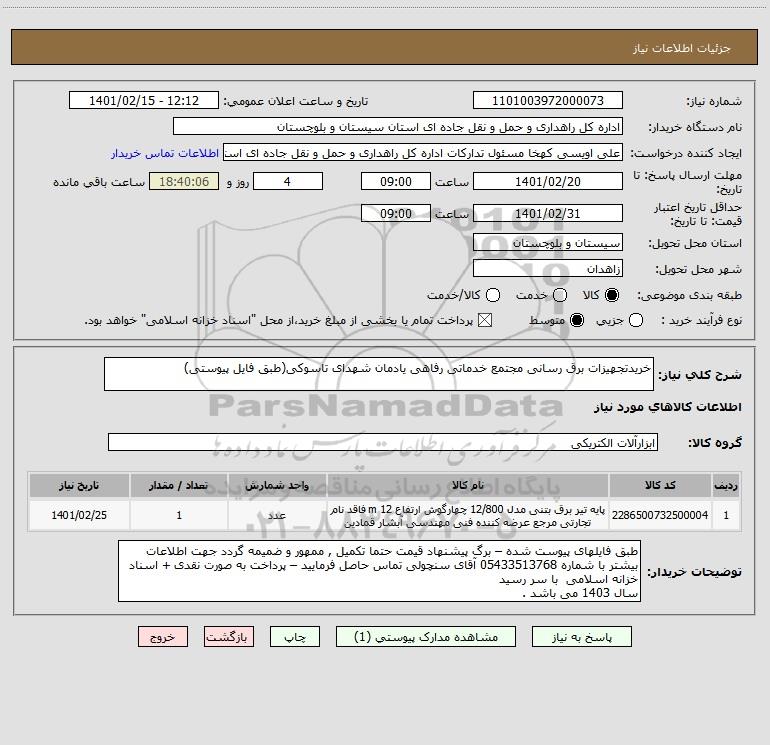Choose متوسط purchase process radio

coord(577,320)
